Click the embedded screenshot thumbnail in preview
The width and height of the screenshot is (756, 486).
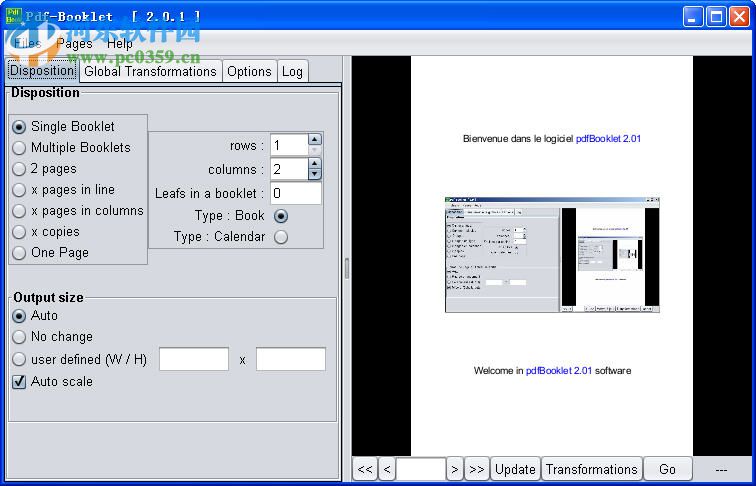point(552,255)
